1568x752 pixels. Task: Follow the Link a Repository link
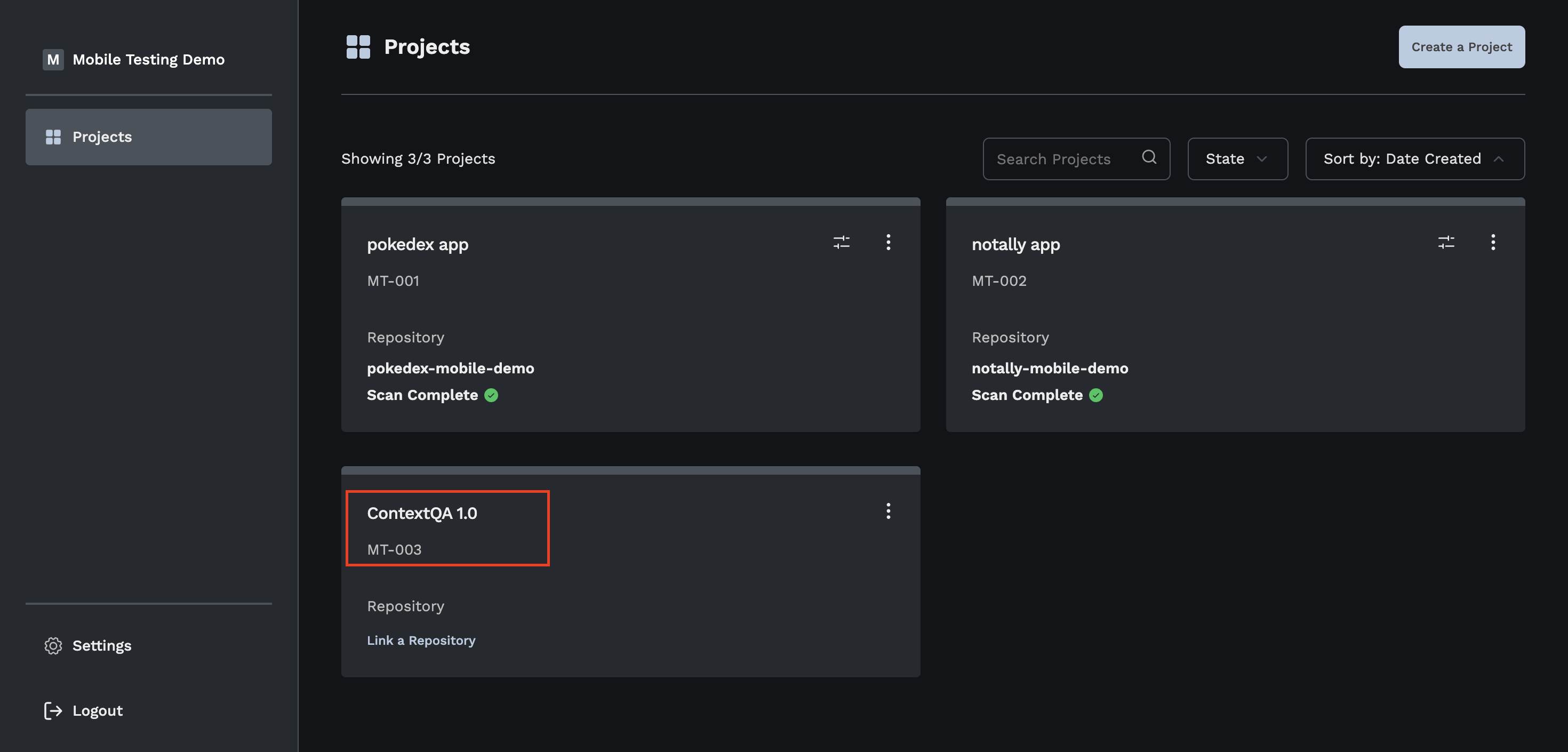[x=421, y=641]
